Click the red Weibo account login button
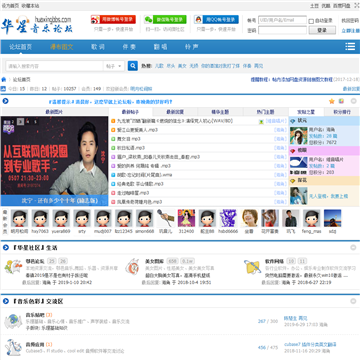This screenshot has height=360, width=360. (x=113, y=20)
